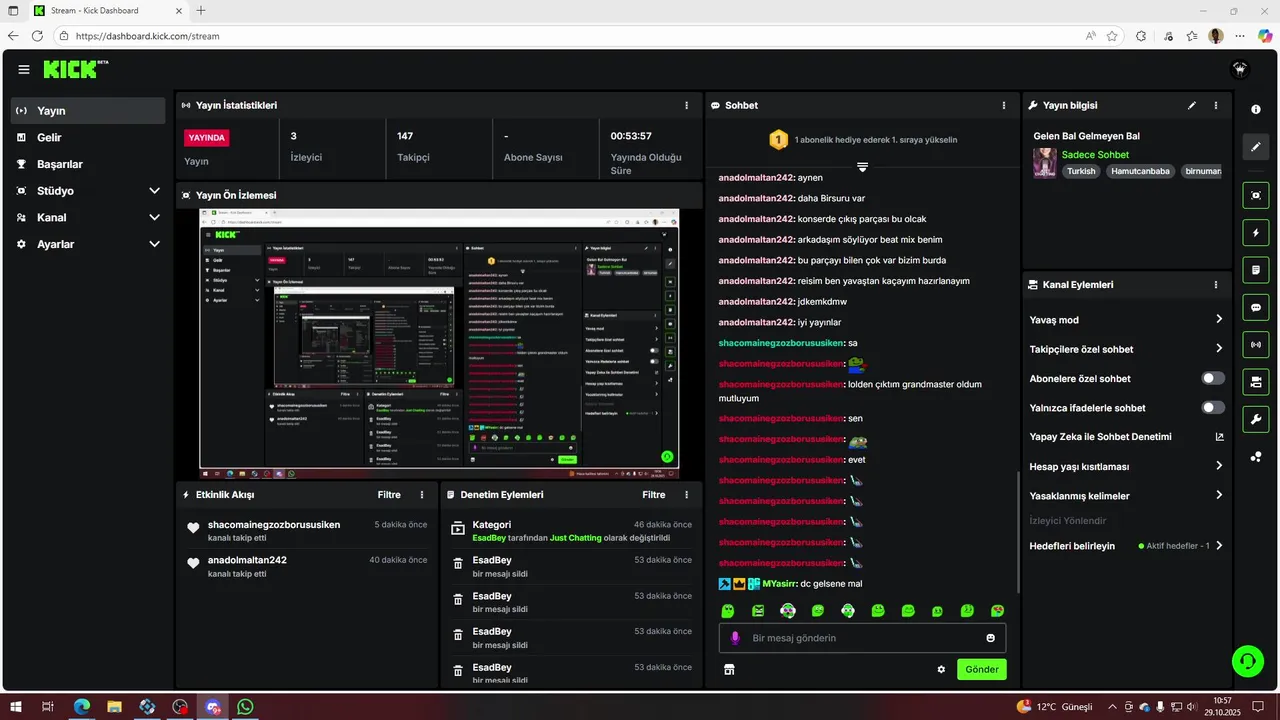
Task: Open the Filtre menu in the Etkinlik Akışı panel
Action: (389, 495)
